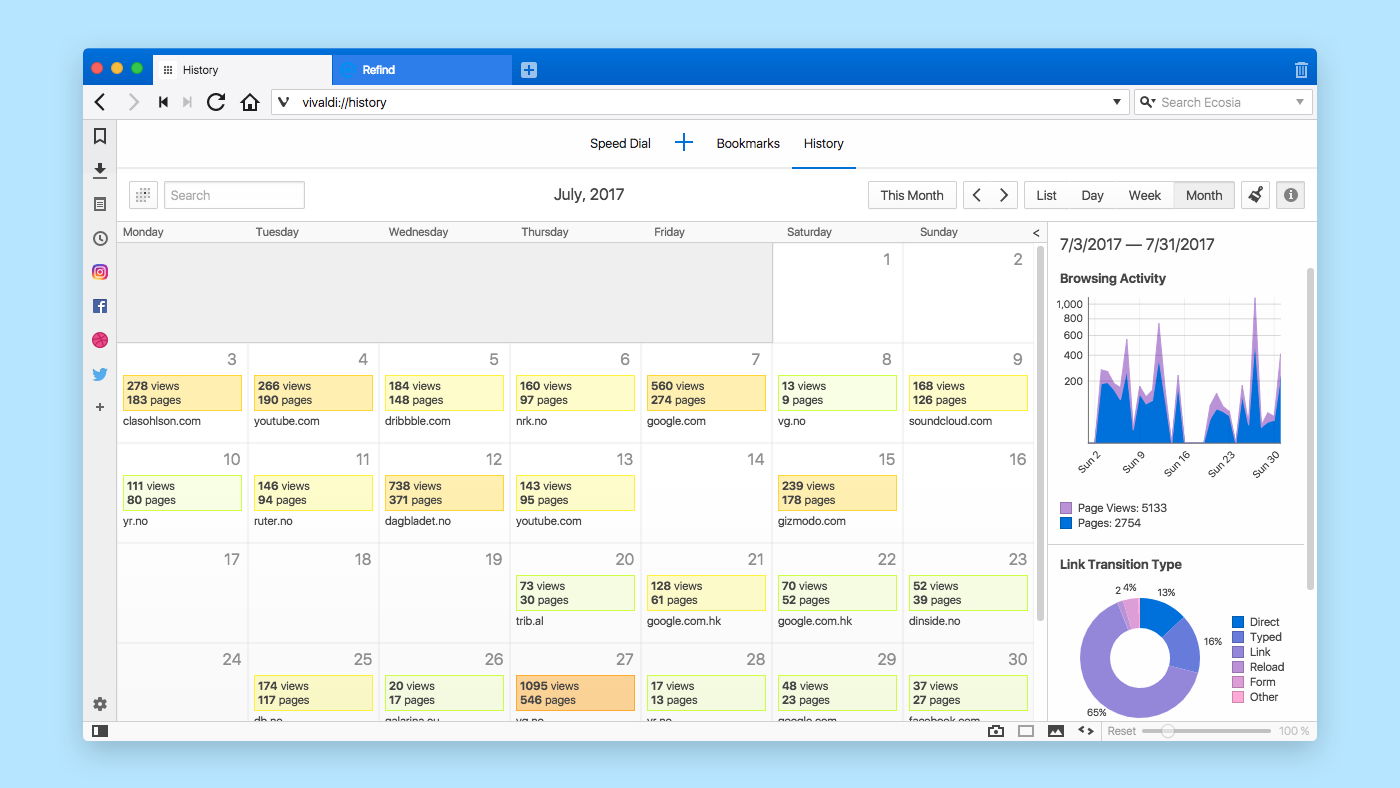This screenshot has width=1400, height=788.
Task: Expand the search field history dropdown
Action: [x=1300, y=102]
